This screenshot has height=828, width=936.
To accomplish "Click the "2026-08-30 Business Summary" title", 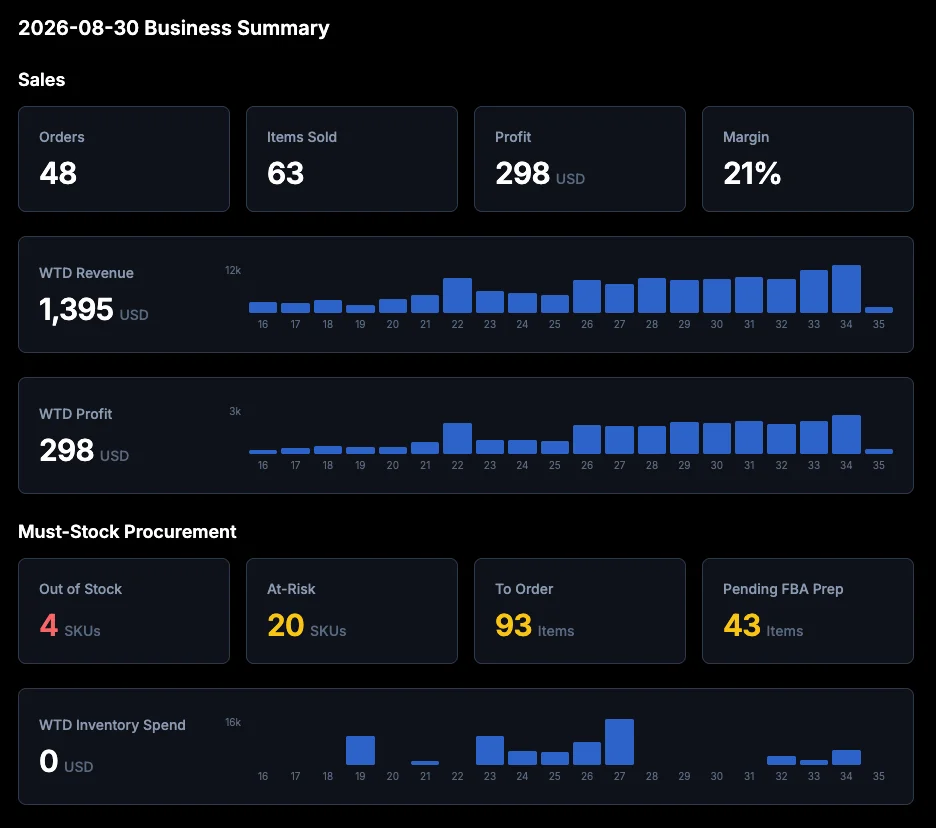I will (174, 28).
